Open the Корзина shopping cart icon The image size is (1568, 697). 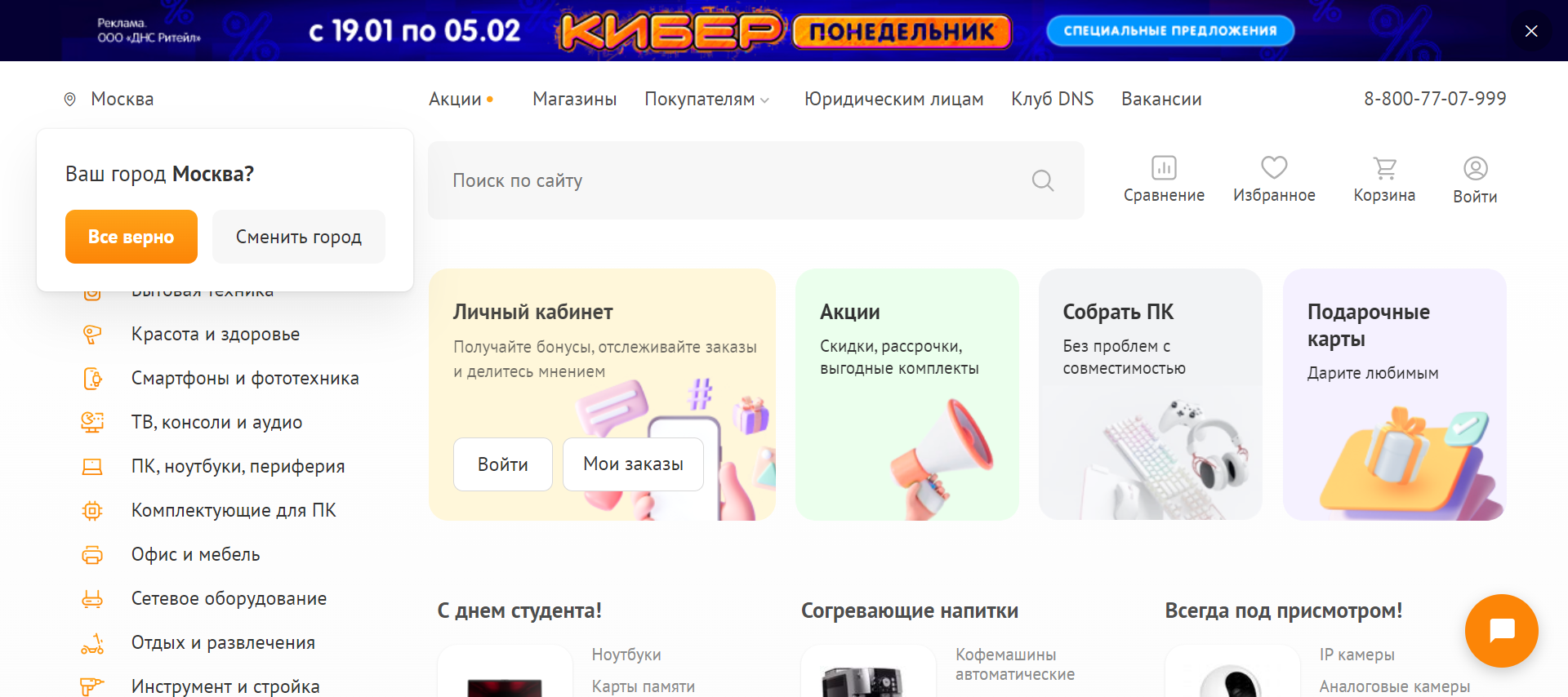(x=1384, y=168)
